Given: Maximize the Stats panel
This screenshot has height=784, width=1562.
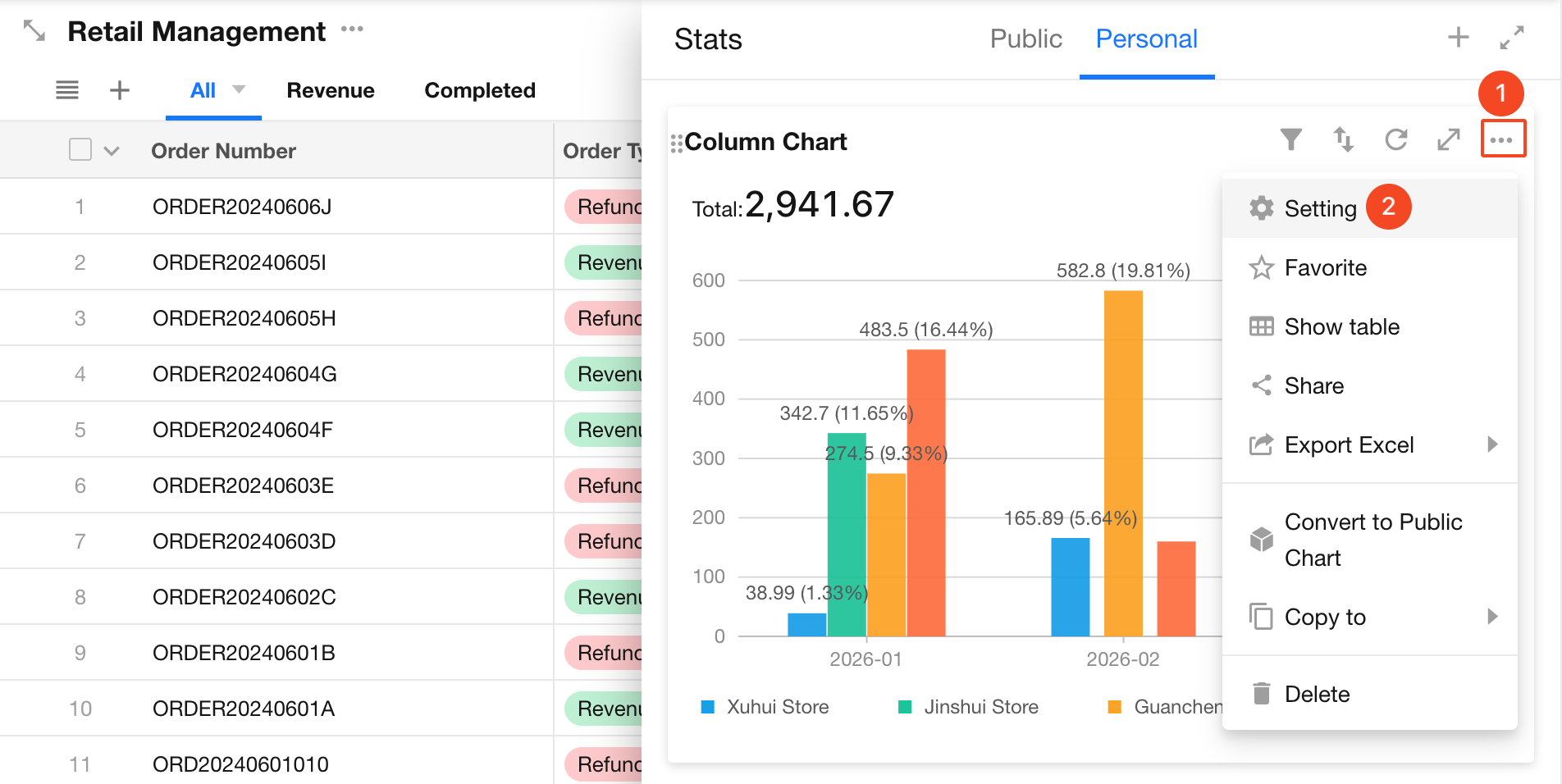Looking at the screenshot, I should click(x=1511, y=38).
